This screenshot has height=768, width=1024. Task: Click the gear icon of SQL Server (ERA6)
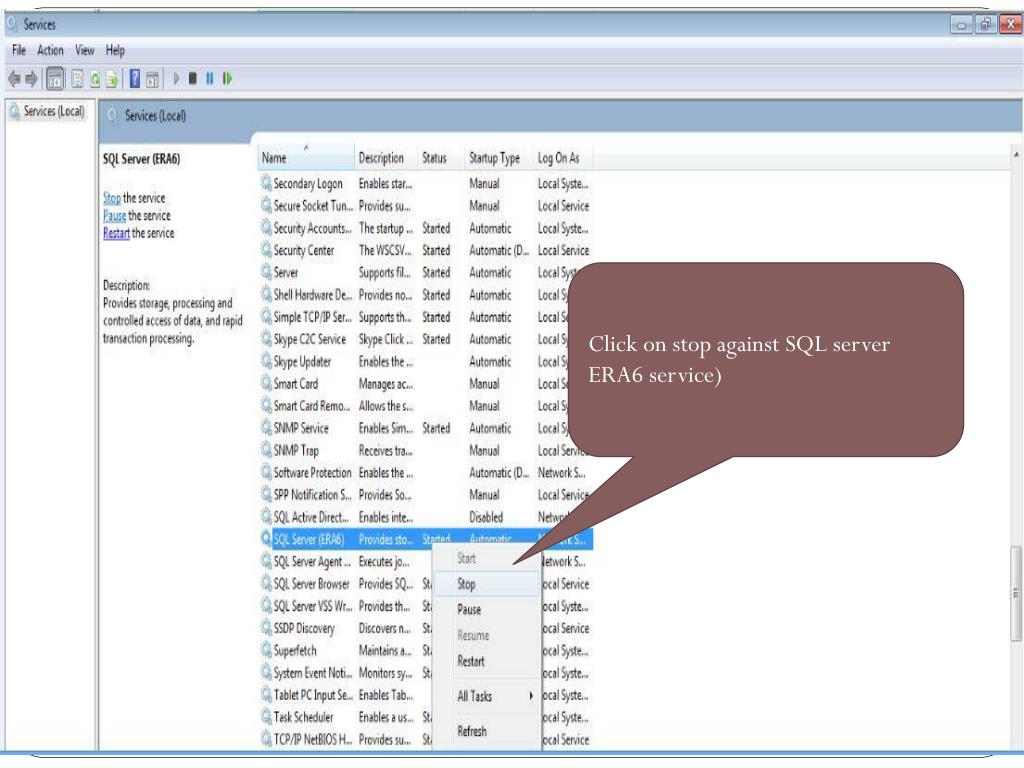click(266, 538)
